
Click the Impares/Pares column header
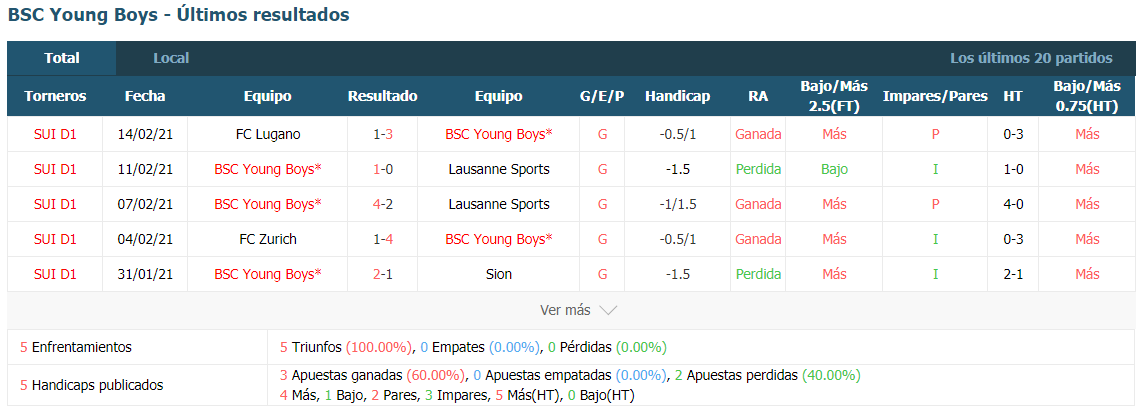(935, 96)
